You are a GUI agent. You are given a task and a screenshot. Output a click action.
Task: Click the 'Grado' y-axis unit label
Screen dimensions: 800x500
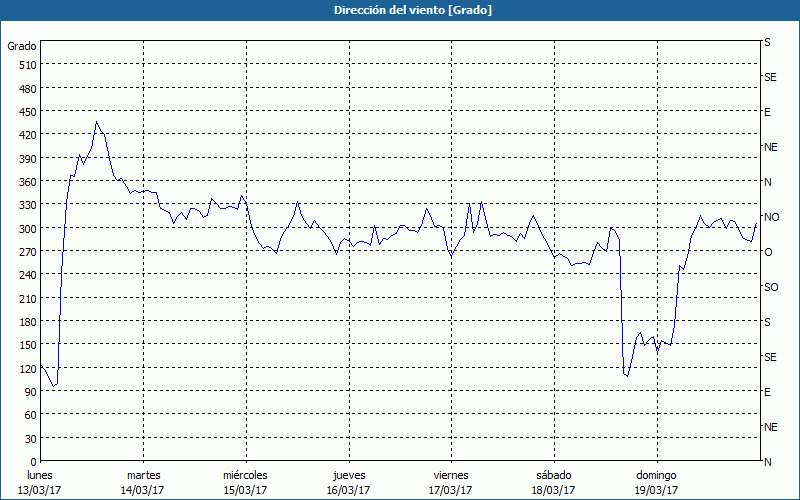tap(22, 46)
